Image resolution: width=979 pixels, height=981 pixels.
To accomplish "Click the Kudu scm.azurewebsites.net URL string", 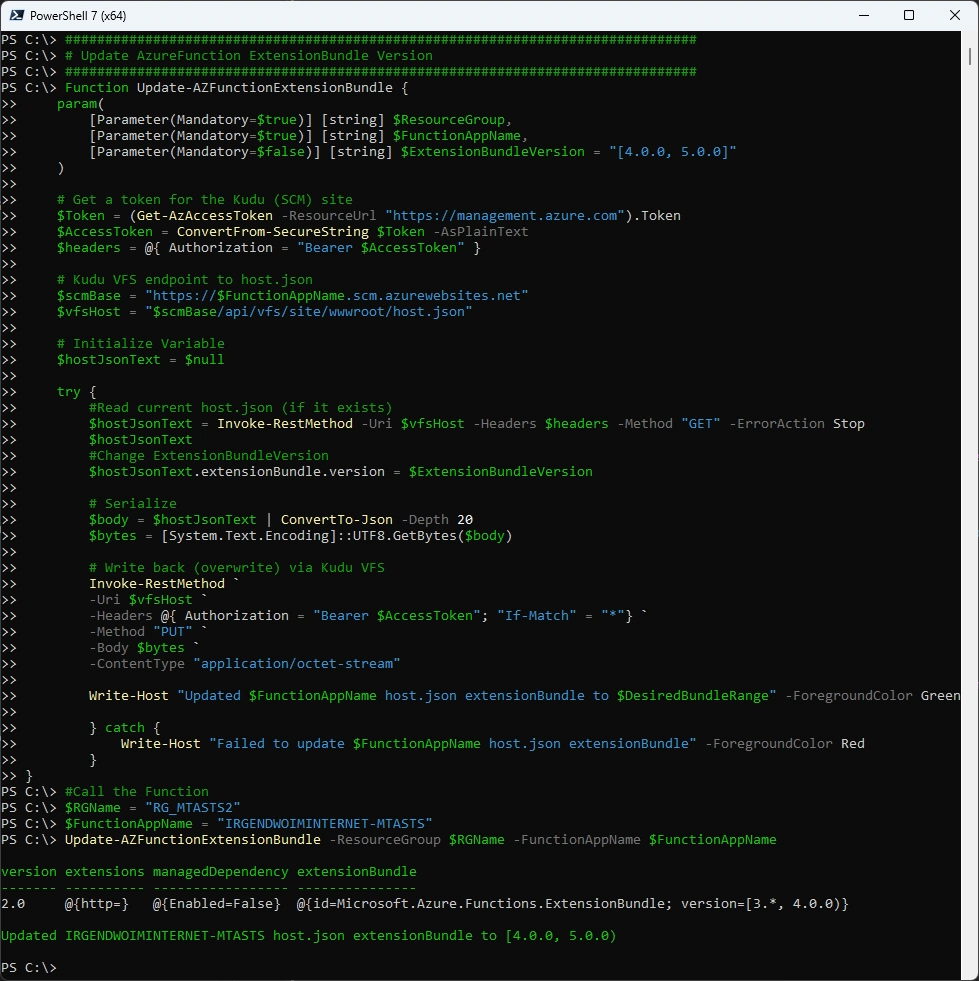I will [336, 295].
